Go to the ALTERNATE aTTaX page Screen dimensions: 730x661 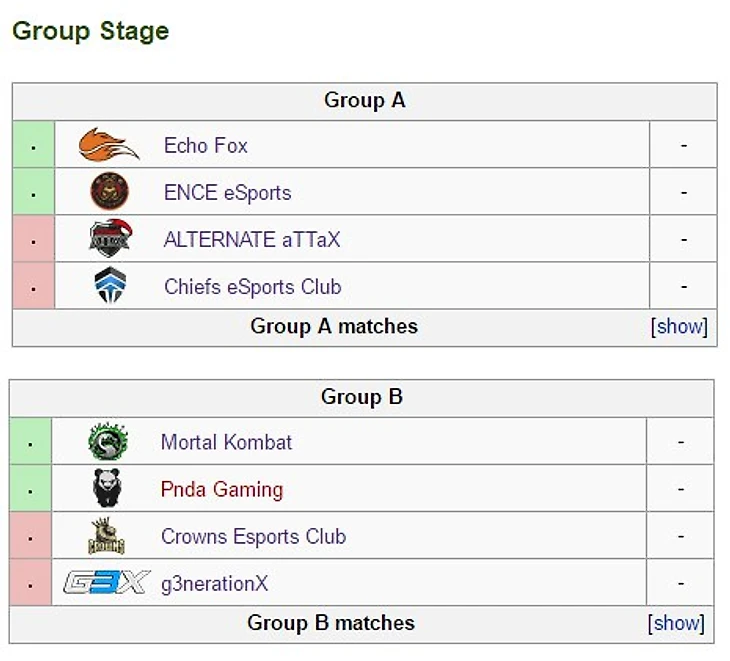coord(252,240)
